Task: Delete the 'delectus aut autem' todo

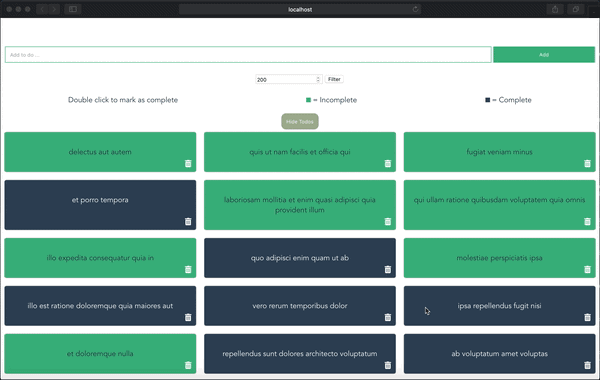Action: point(188,163)
